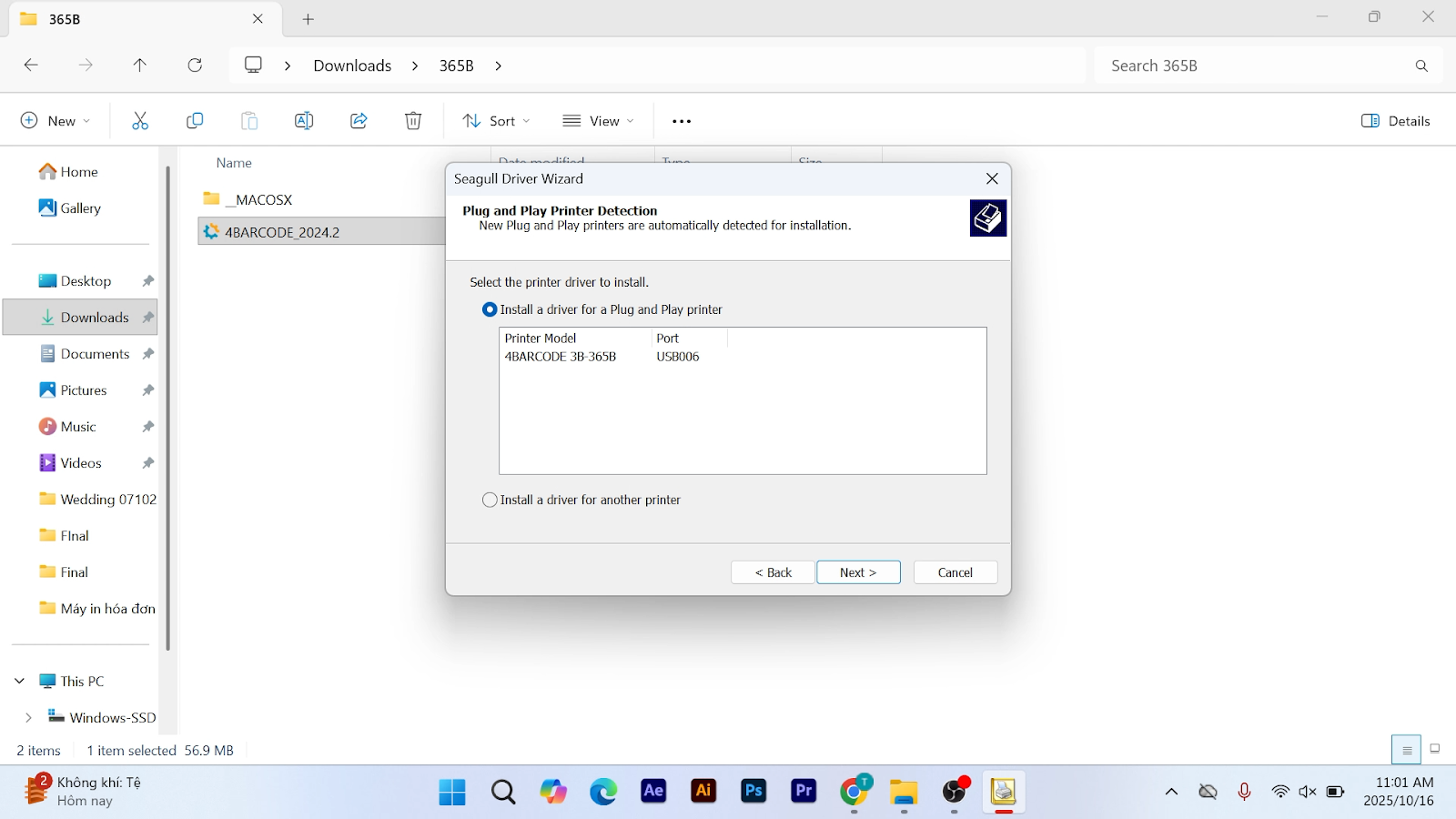Click the Paste icon in Explorer toolbar
The width and height of the screenshot is (1456, 819).
click(249, 121)
